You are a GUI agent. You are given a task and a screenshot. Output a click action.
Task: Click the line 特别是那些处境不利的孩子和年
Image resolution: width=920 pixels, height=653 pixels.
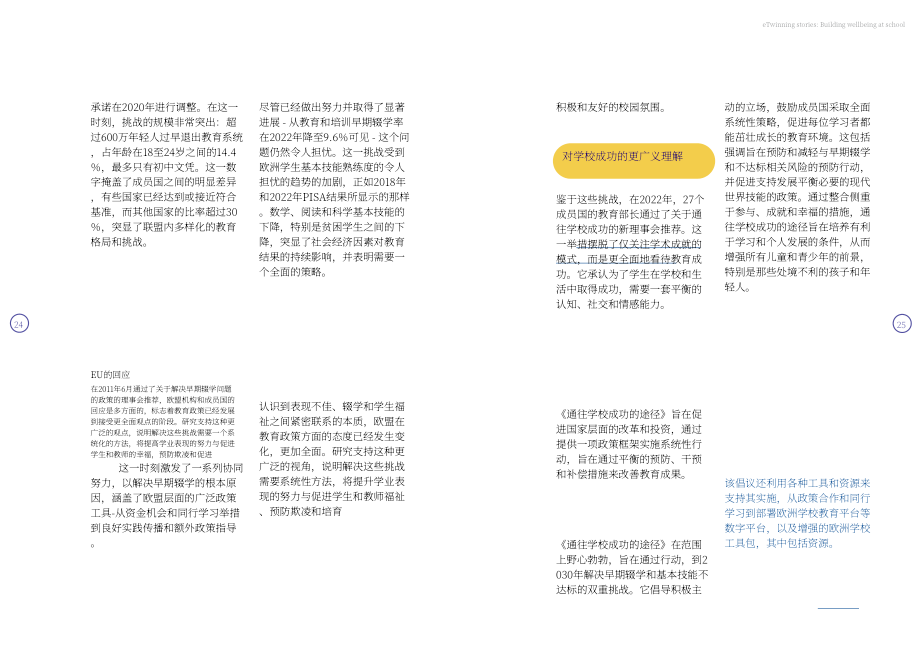click(797, 272)
